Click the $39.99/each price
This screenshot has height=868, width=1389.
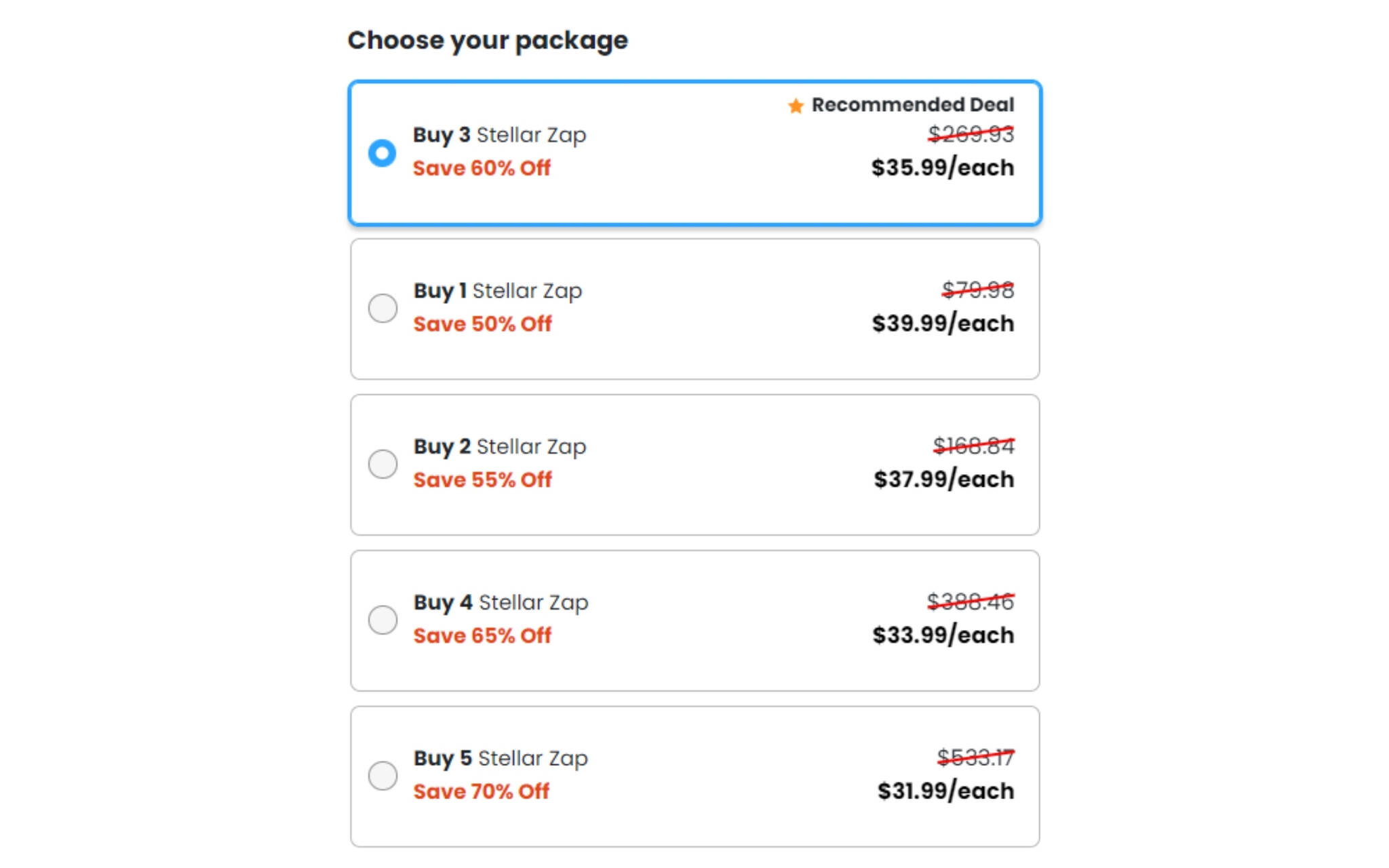point(943,323)
